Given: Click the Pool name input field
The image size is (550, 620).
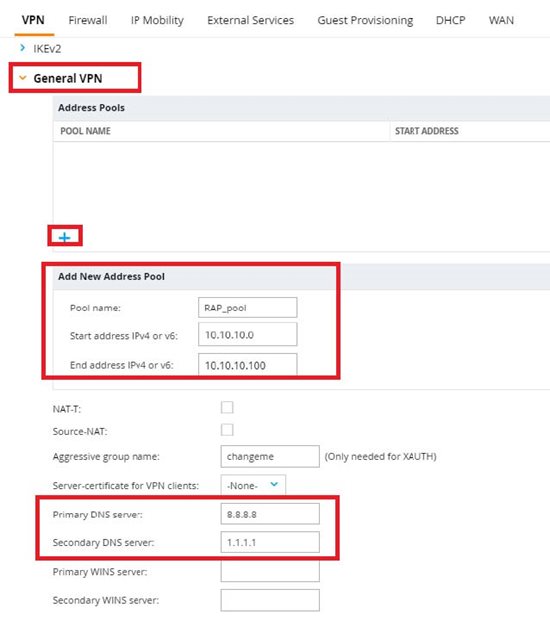Looking at the screenshot, I should click(x=248, y=308).
